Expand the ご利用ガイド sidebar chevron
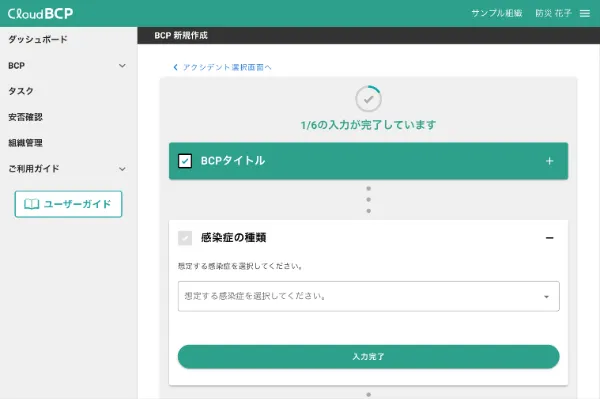 click(x=122, y=169)
